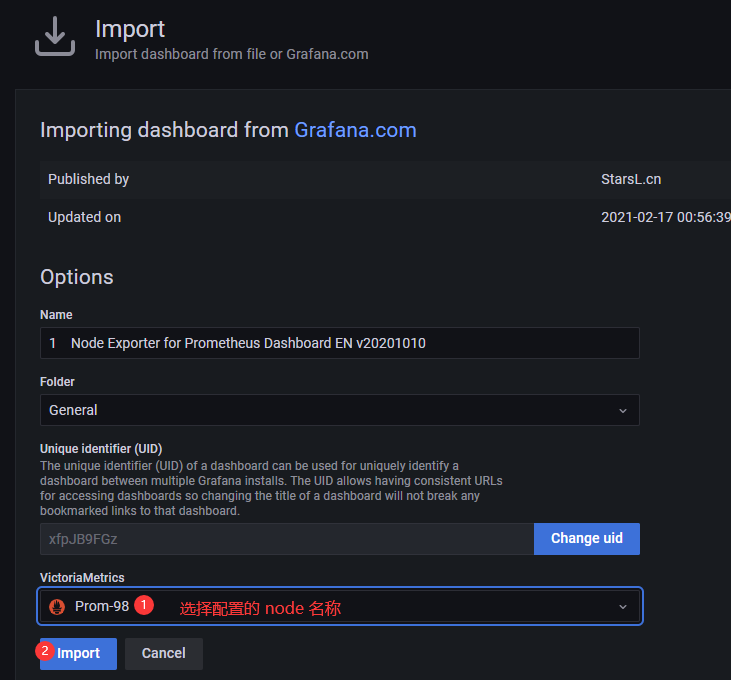The width and height of the screenshot is (731, 680).
Task: Click the Cancel button
Action: pyautogui.click(x=164, y=653)
